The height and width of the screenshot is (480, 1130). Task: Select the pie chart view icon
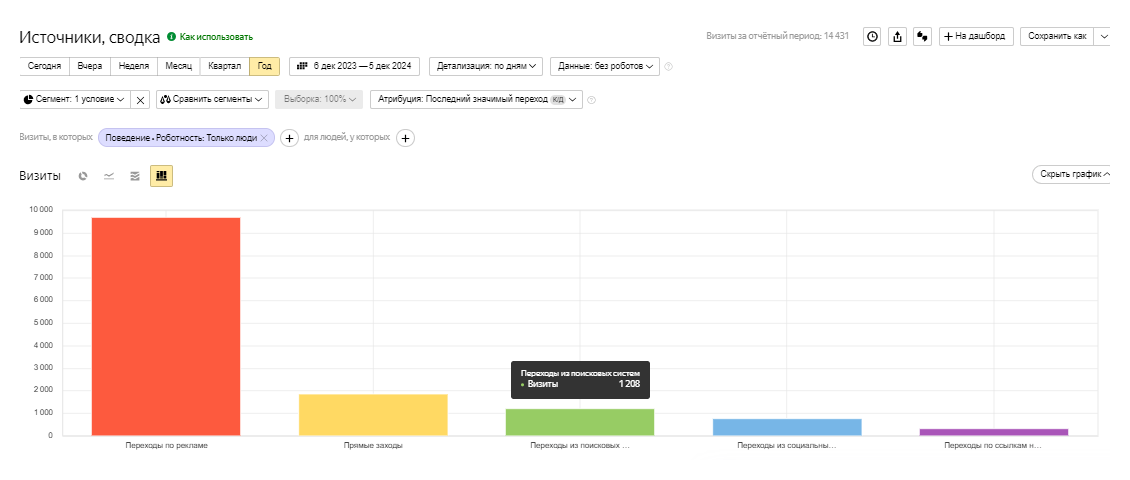[x=84, y=176]
